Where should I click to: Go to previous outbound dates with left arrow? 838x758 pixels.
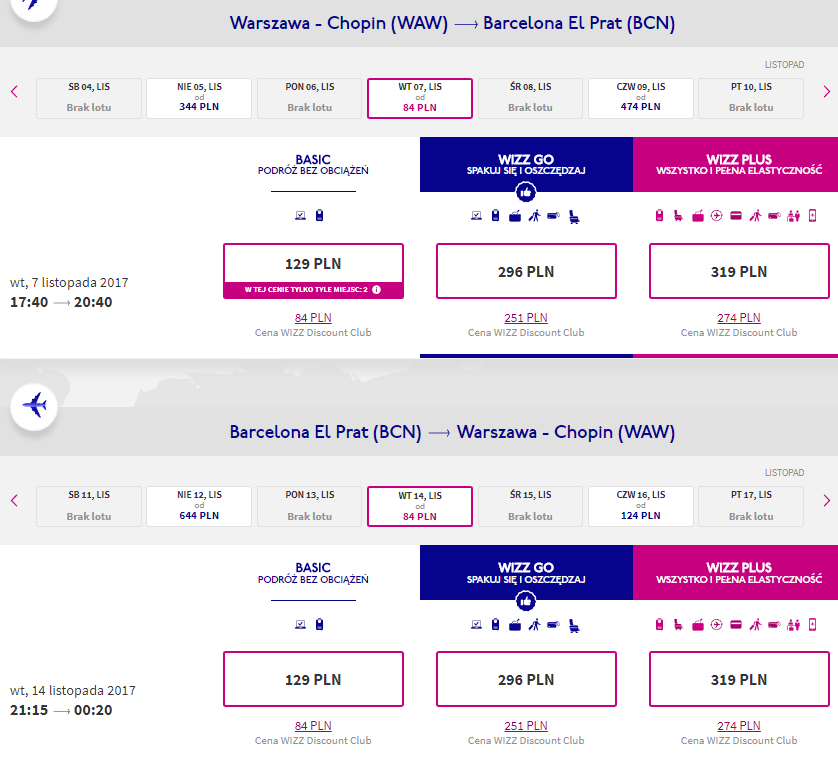click(14, 91)
